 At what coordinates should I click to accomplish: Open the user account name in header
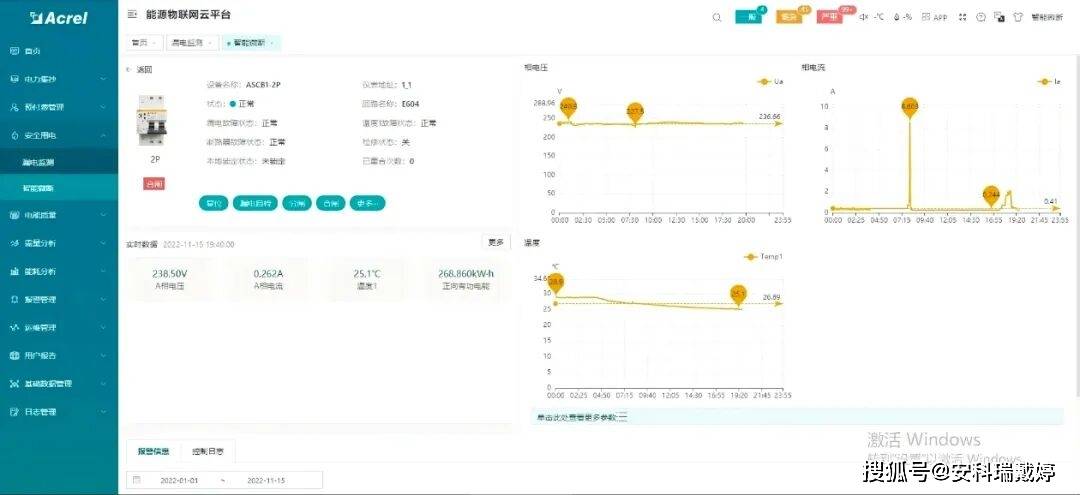point(1047,17)
